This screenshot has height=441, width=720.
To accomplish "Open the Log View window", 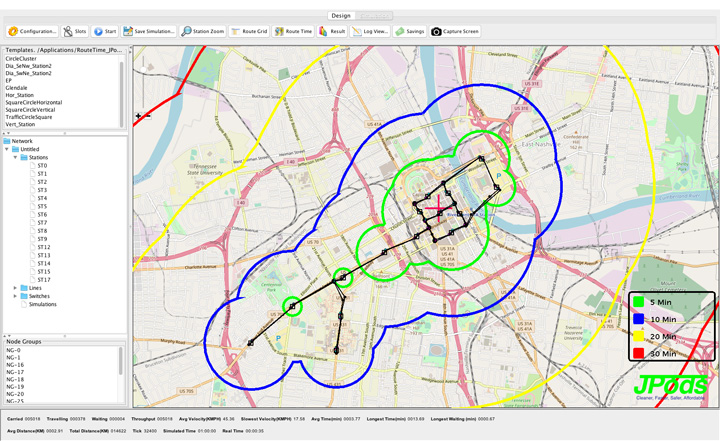I will pos(369,32).
